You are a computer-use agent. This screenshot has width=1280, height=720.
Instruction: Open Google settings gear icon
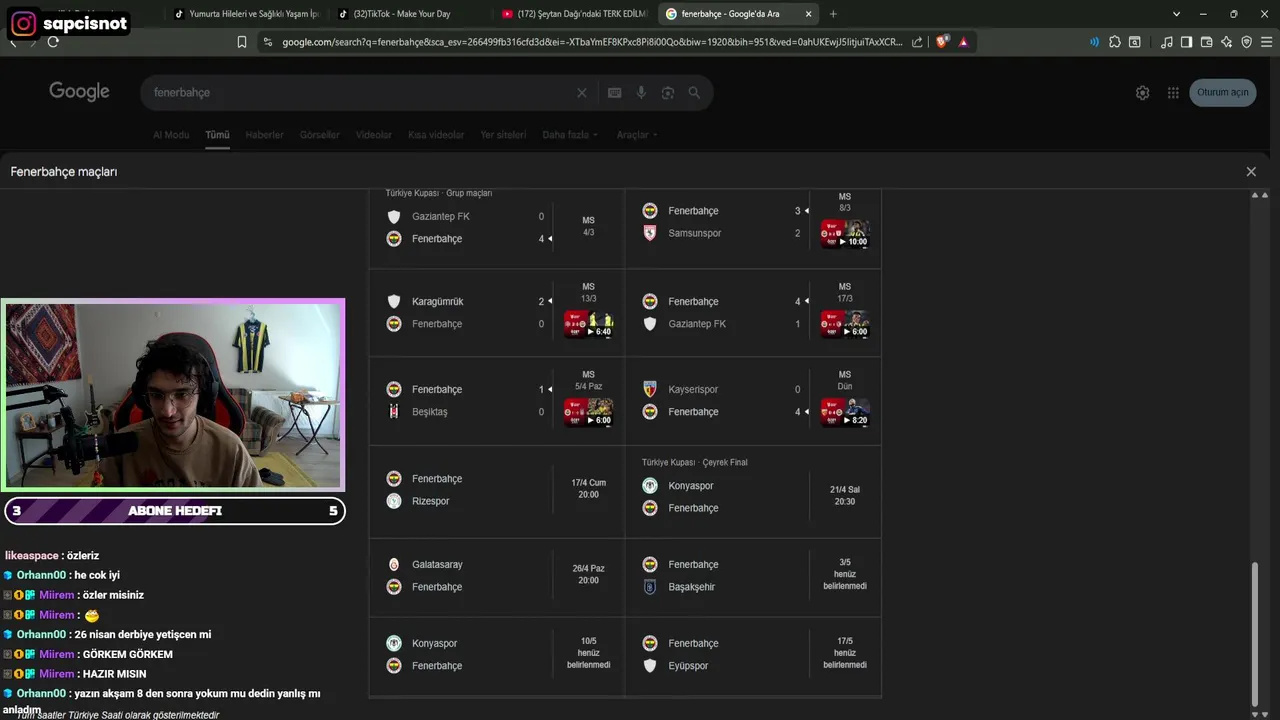click(1143, 92)
